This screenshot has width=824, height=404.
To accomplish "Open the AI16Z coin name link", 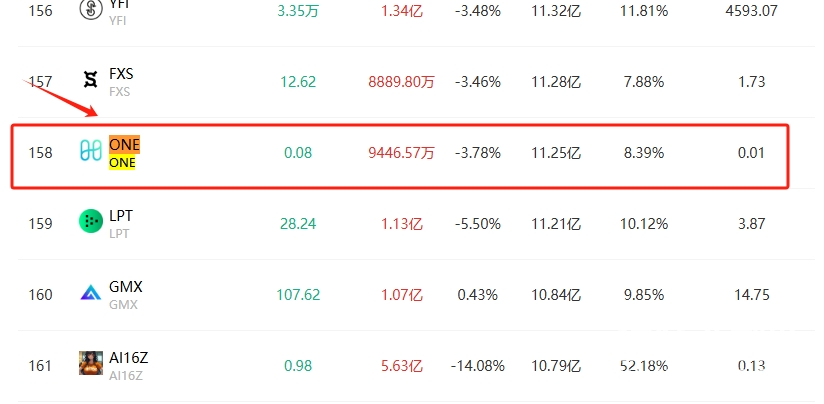I will coord(129,358).
